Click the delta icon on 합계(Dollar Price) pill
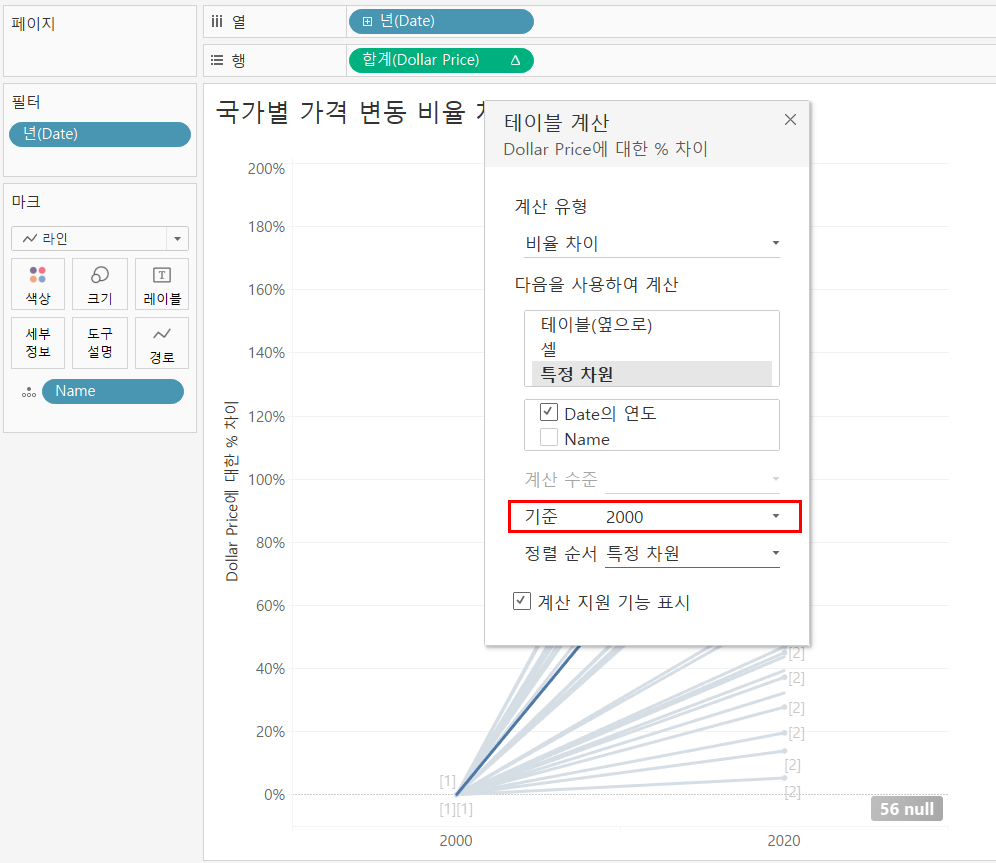The height and width of the screenshot is (863, 996). coord(515,60)
